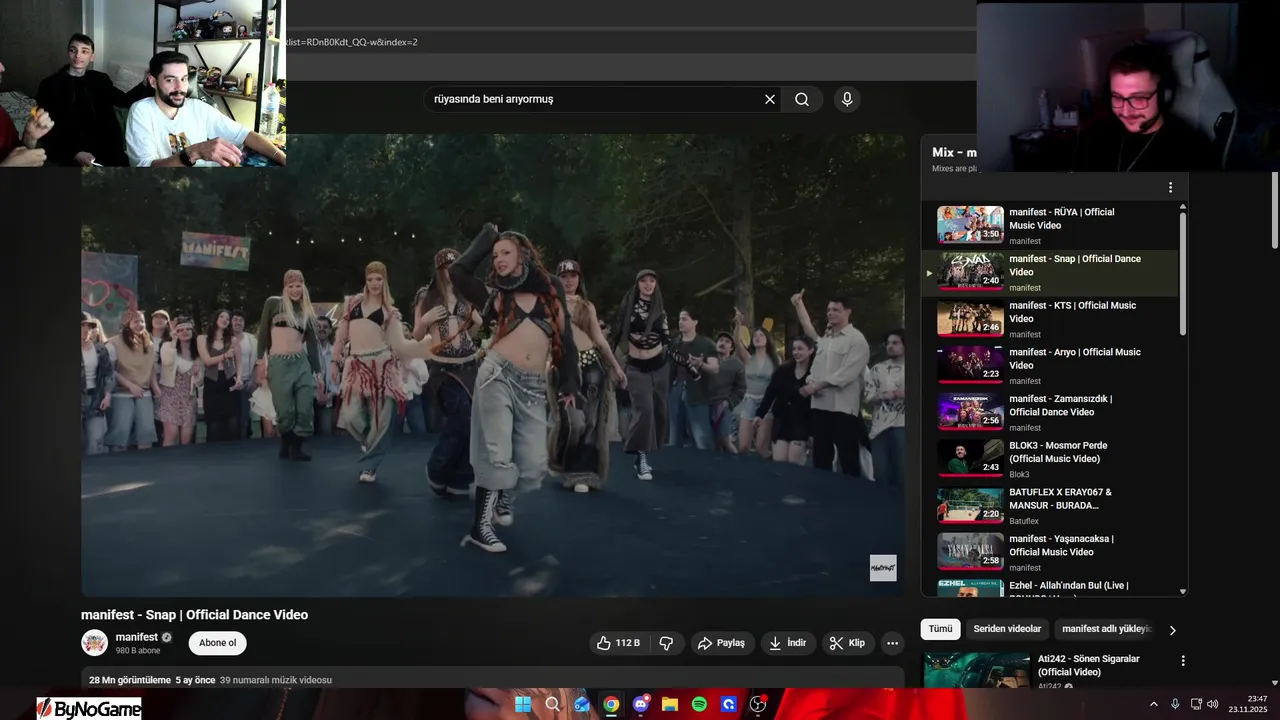Play manifest - Yaşanacaksa music video
The width and height of the screenshot is (1280, 720).
[x=1050, y=552]
